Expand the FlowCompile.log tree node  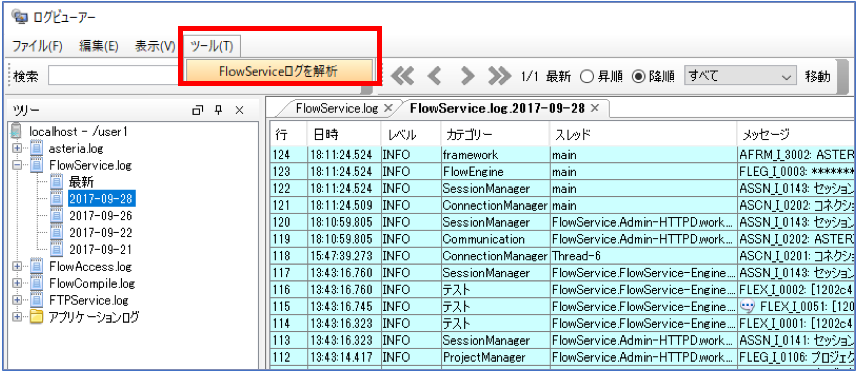(17, 283)
